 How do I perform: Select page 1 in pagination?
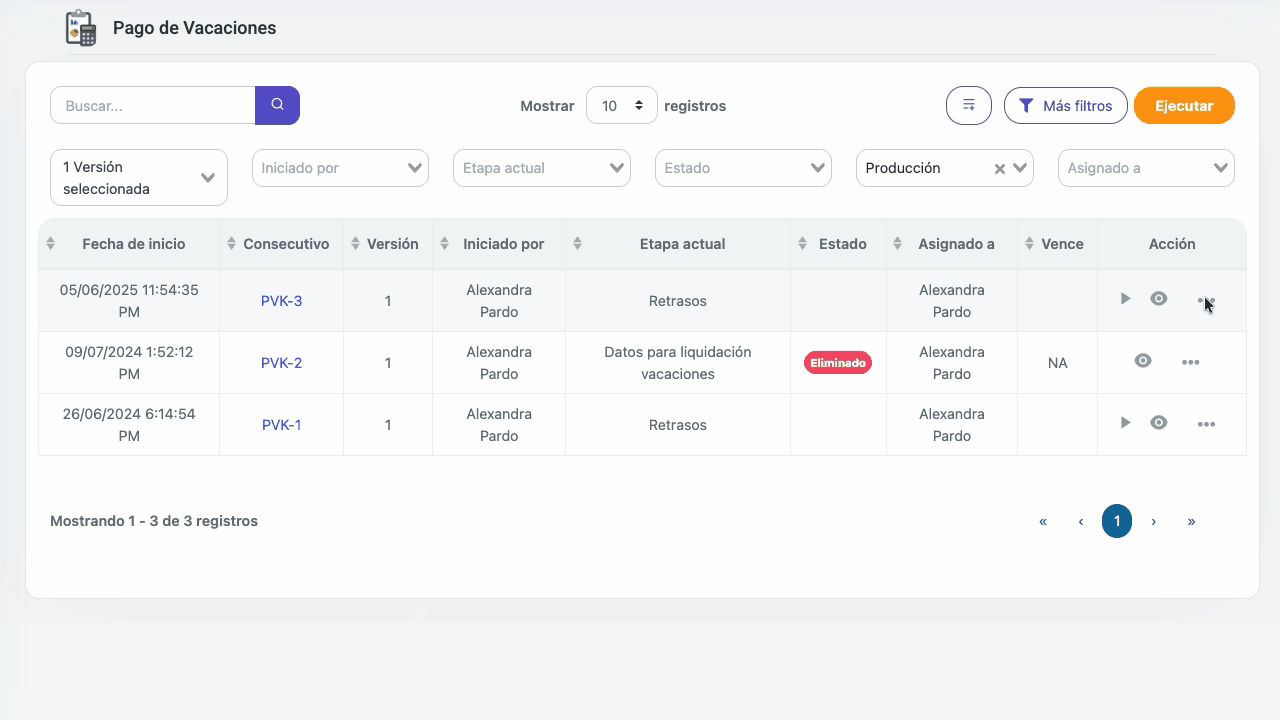[1117, 521]
